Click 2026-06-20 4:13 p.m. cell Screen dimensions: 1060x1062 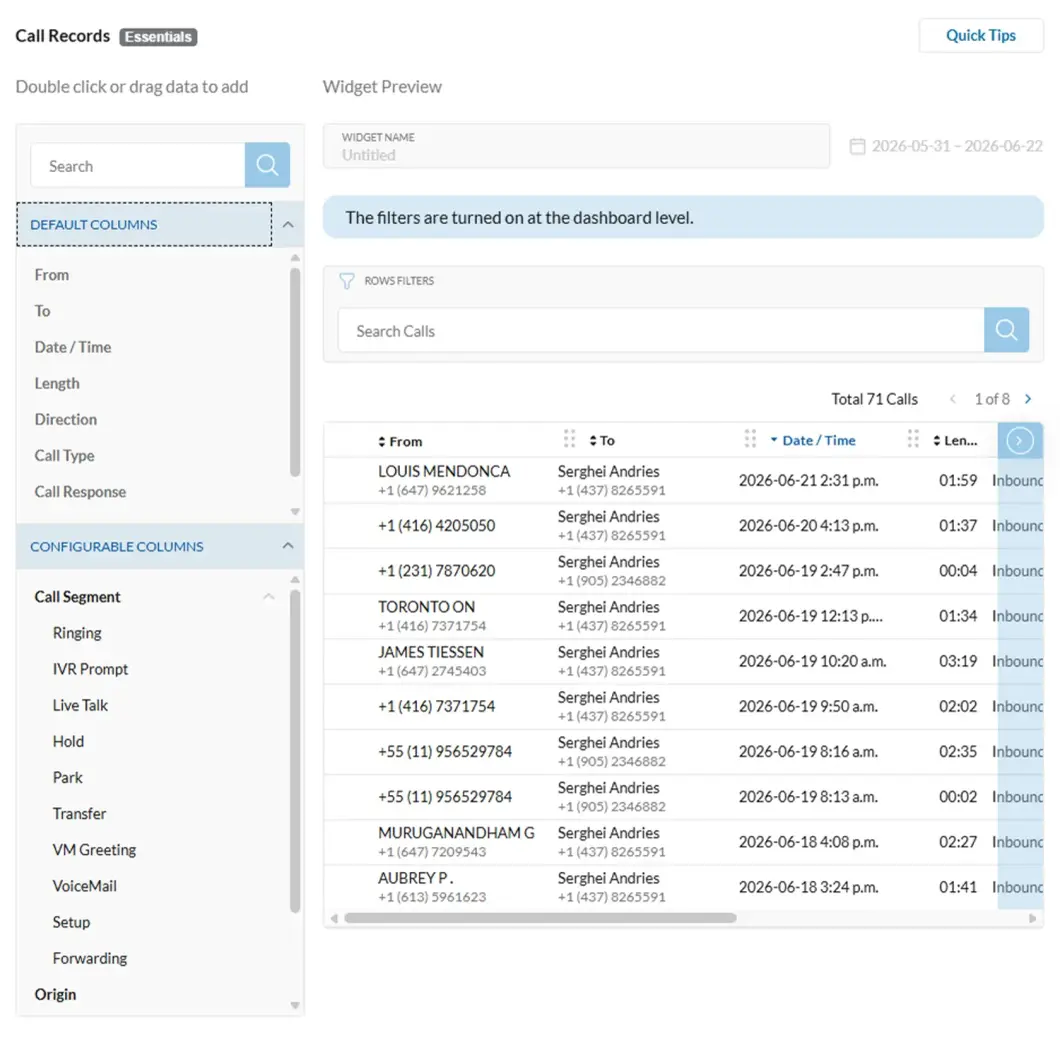(807, 526)
